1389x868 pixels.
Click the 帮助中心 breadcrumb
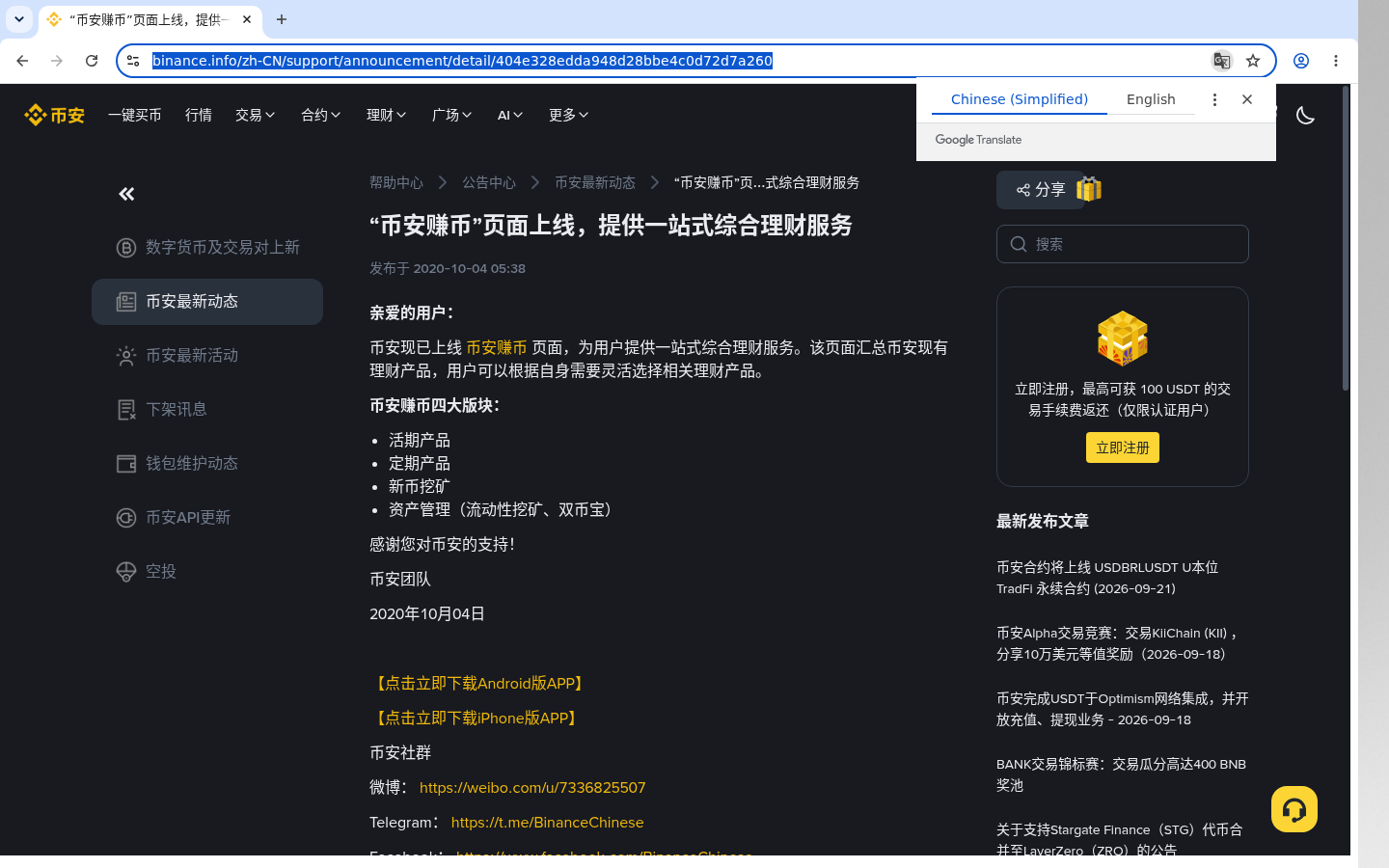point(396,182)
